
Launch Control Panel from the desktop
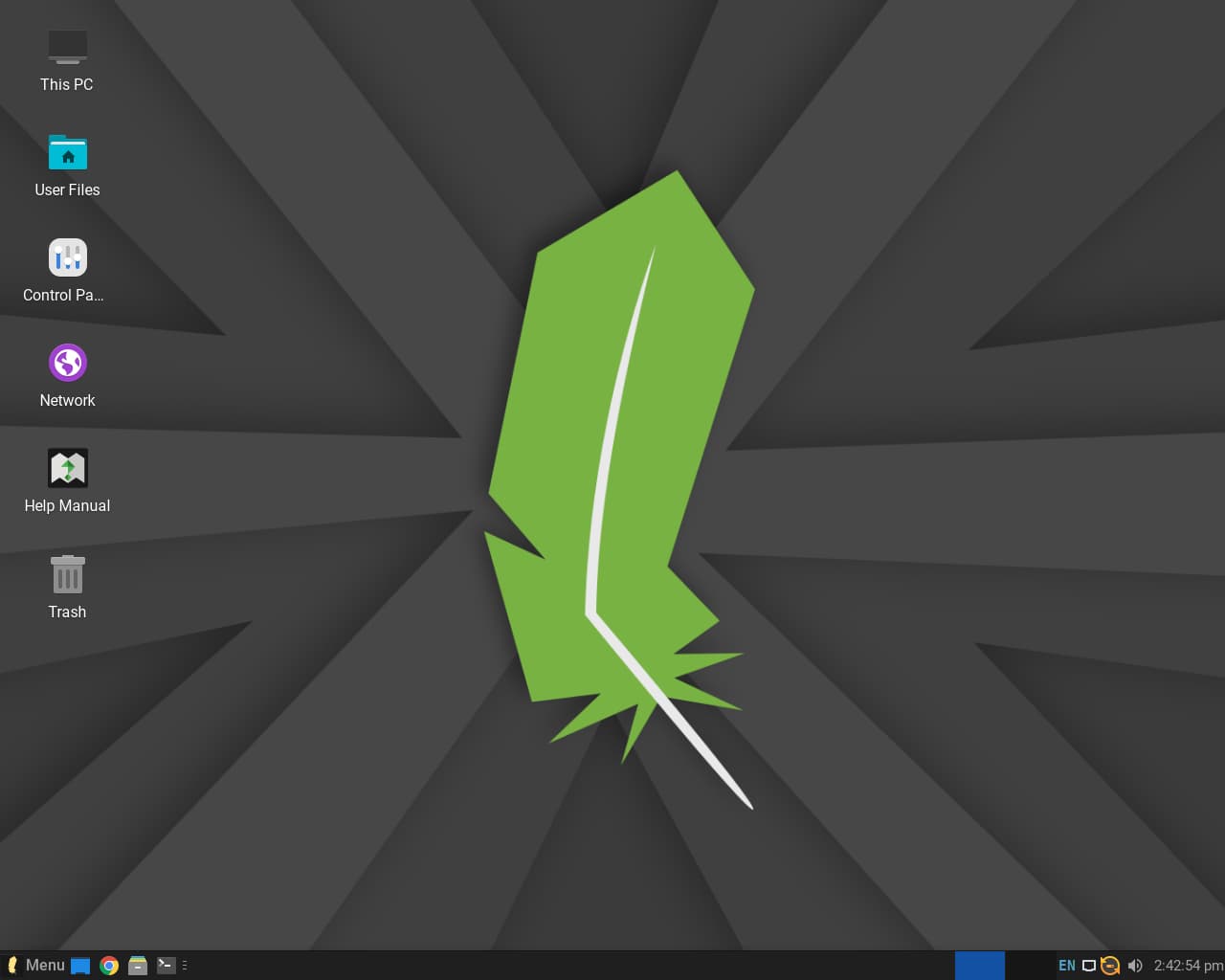(67, 256)
